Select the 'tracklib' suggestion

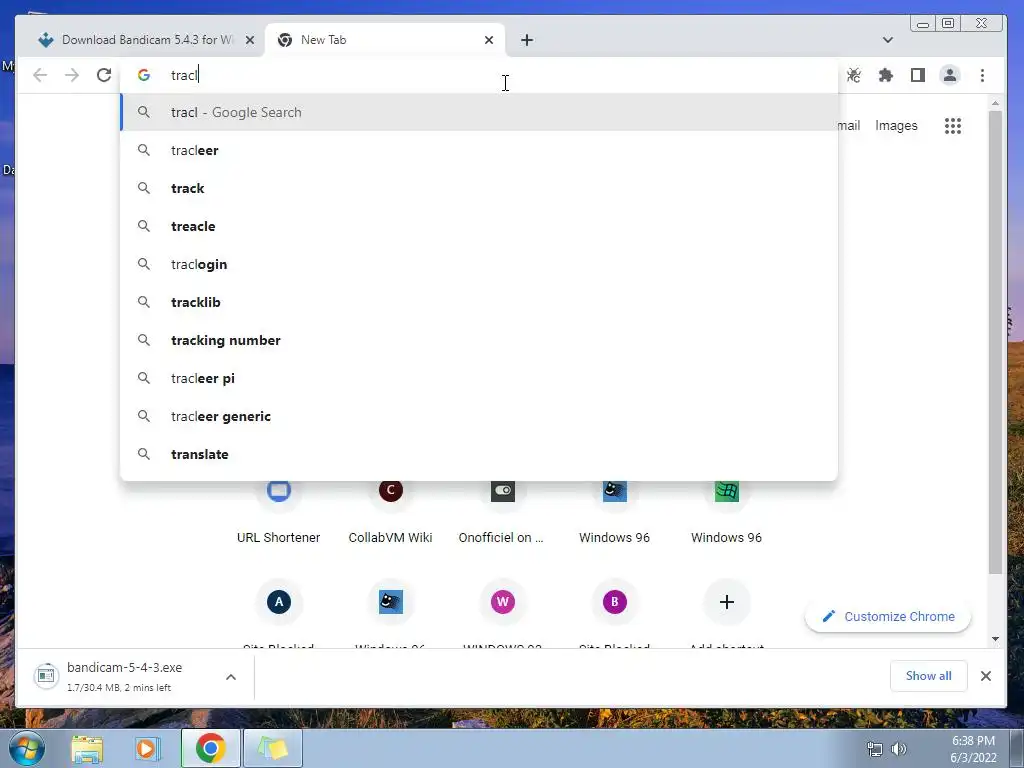(x=479, y=302)
